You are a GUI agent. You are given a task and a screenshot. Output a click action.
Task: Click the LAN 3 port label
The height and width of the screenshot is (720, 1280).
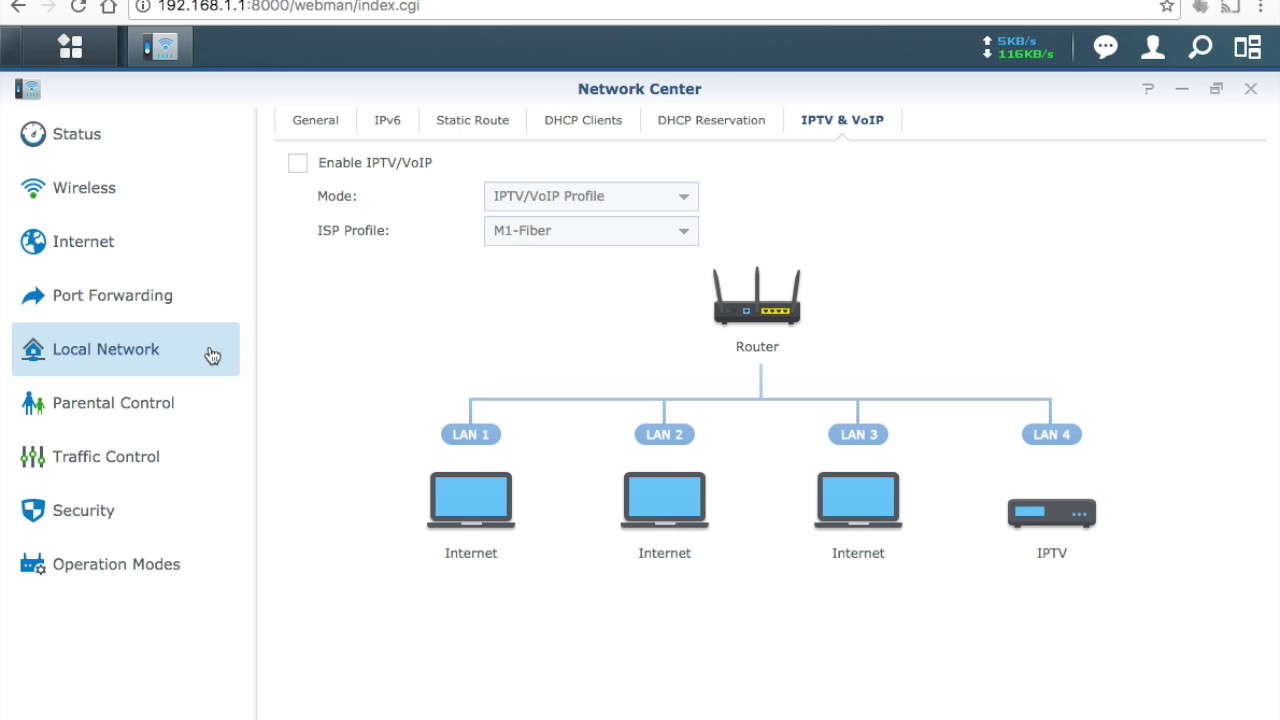(858, 435)
